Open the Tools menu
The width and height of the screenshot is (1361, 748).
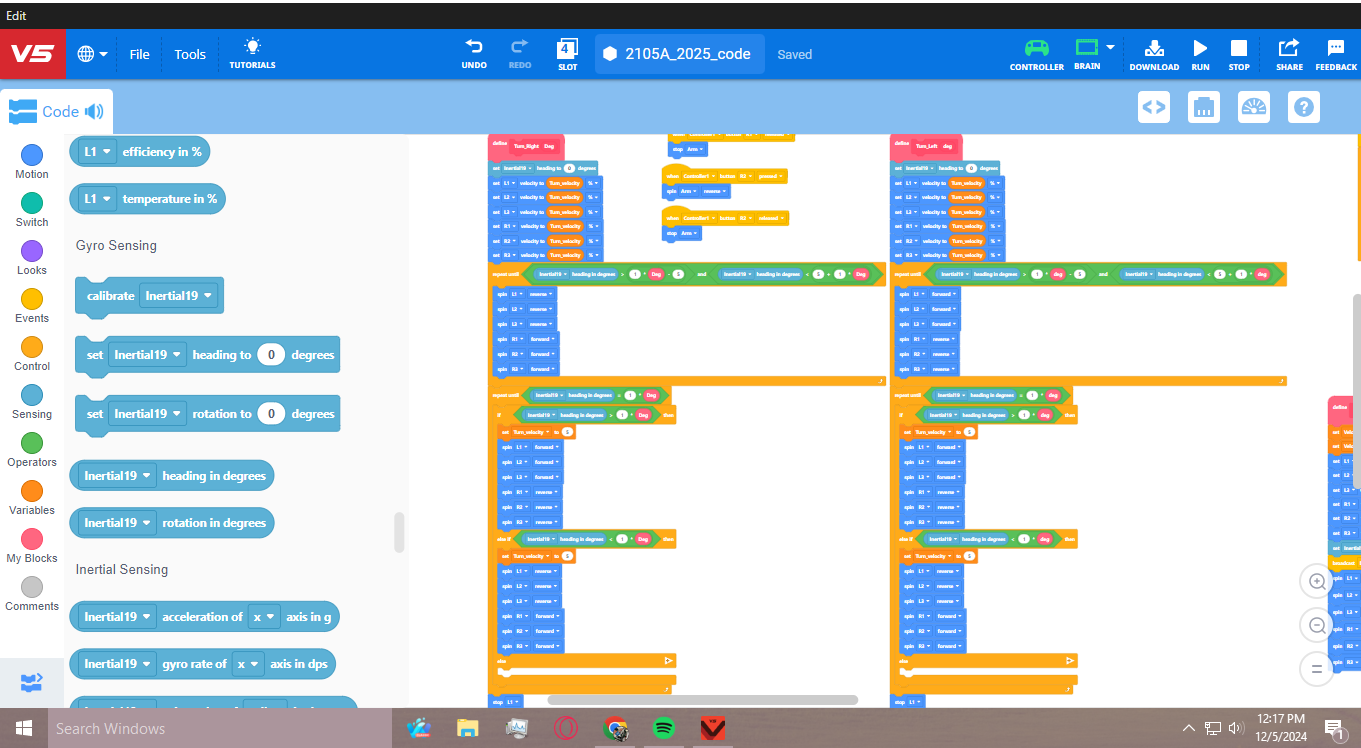[189, 54]
